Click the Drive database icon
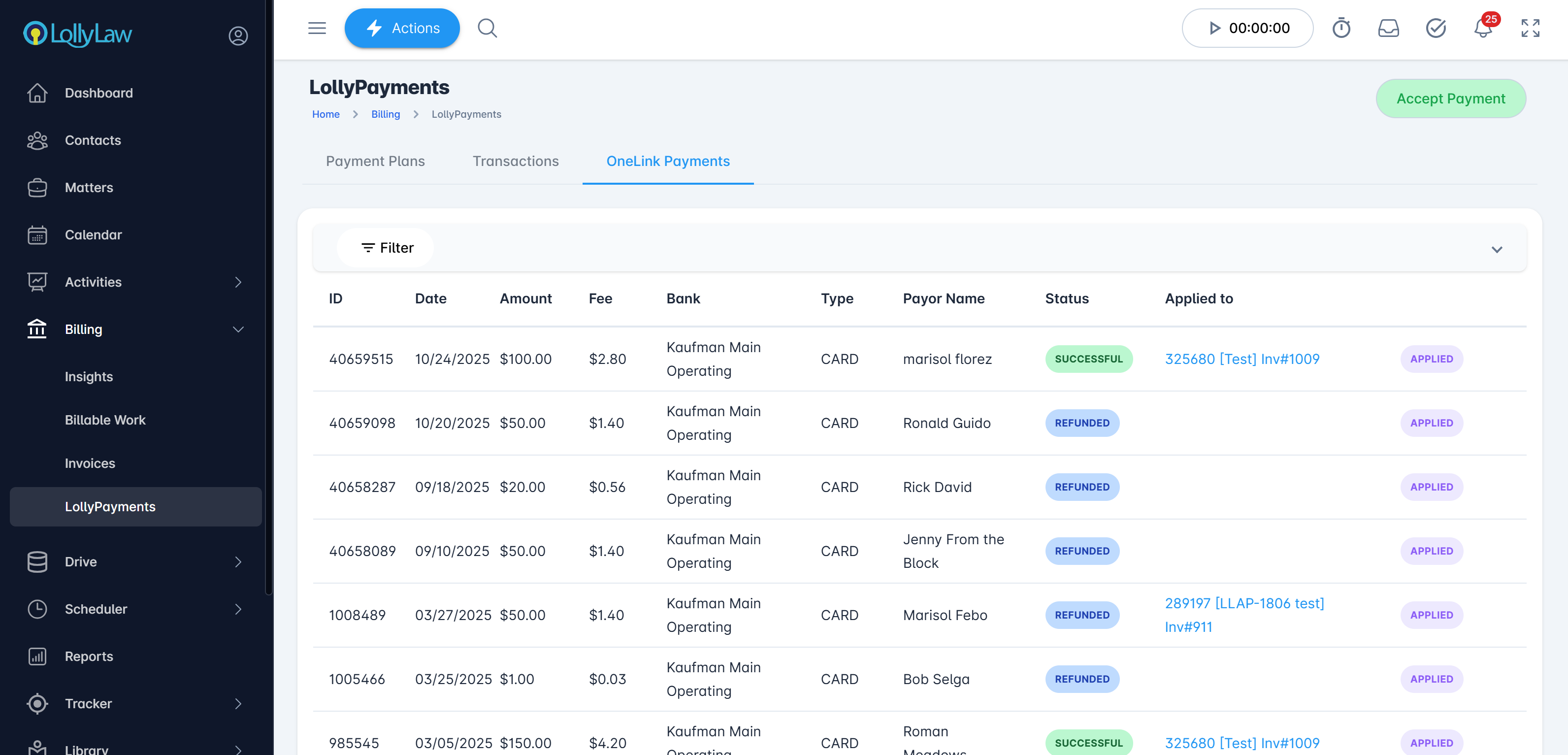Screen dimensions: 1568x755 (37, 561)
